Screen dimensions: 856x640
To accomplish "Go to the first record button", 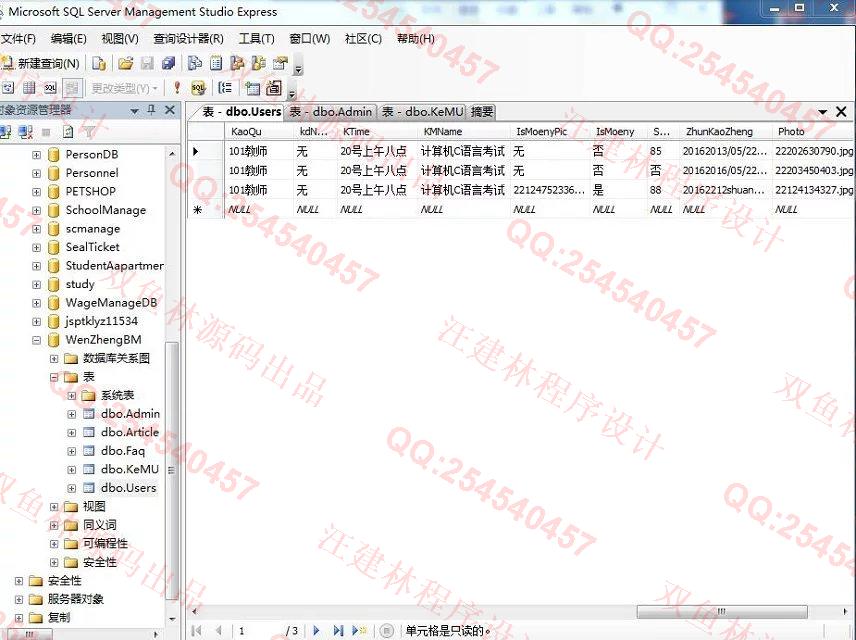I will [x=197, y=631].
